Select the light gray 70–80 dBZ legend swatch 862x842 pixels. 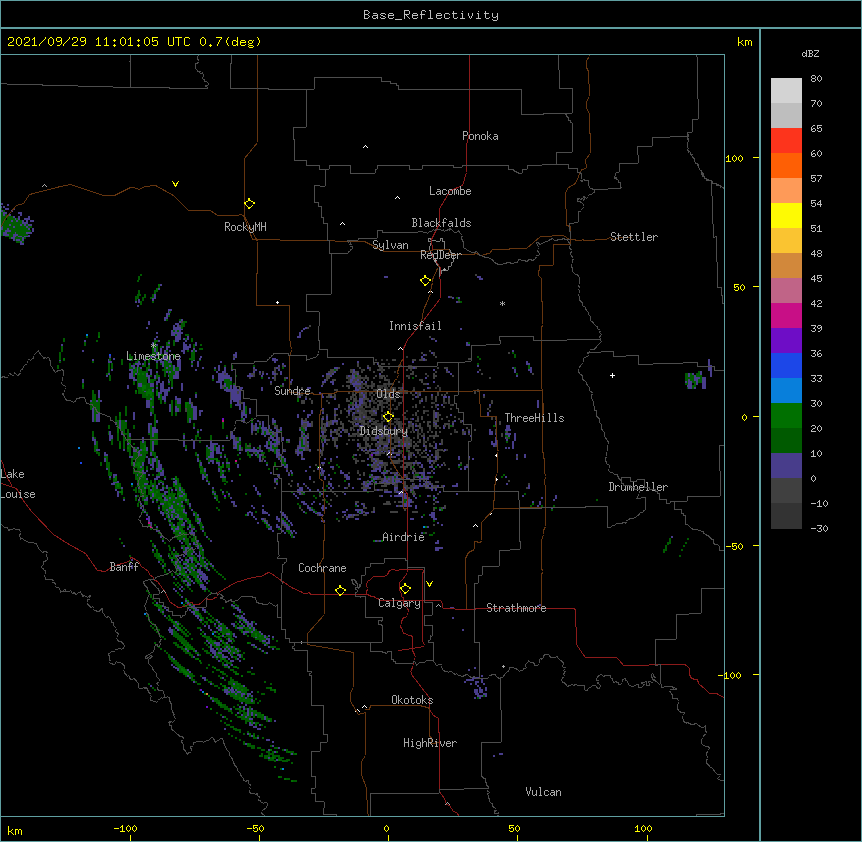point(786,91)
